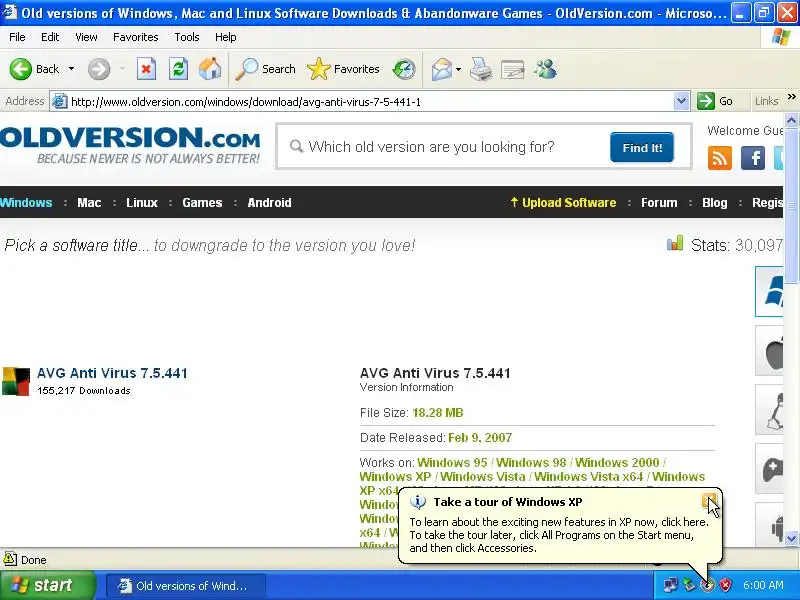Click the Games controller sidebar icon
This screenshot has height=600, width=800.
pyautogui.click(x=770, y=469)
